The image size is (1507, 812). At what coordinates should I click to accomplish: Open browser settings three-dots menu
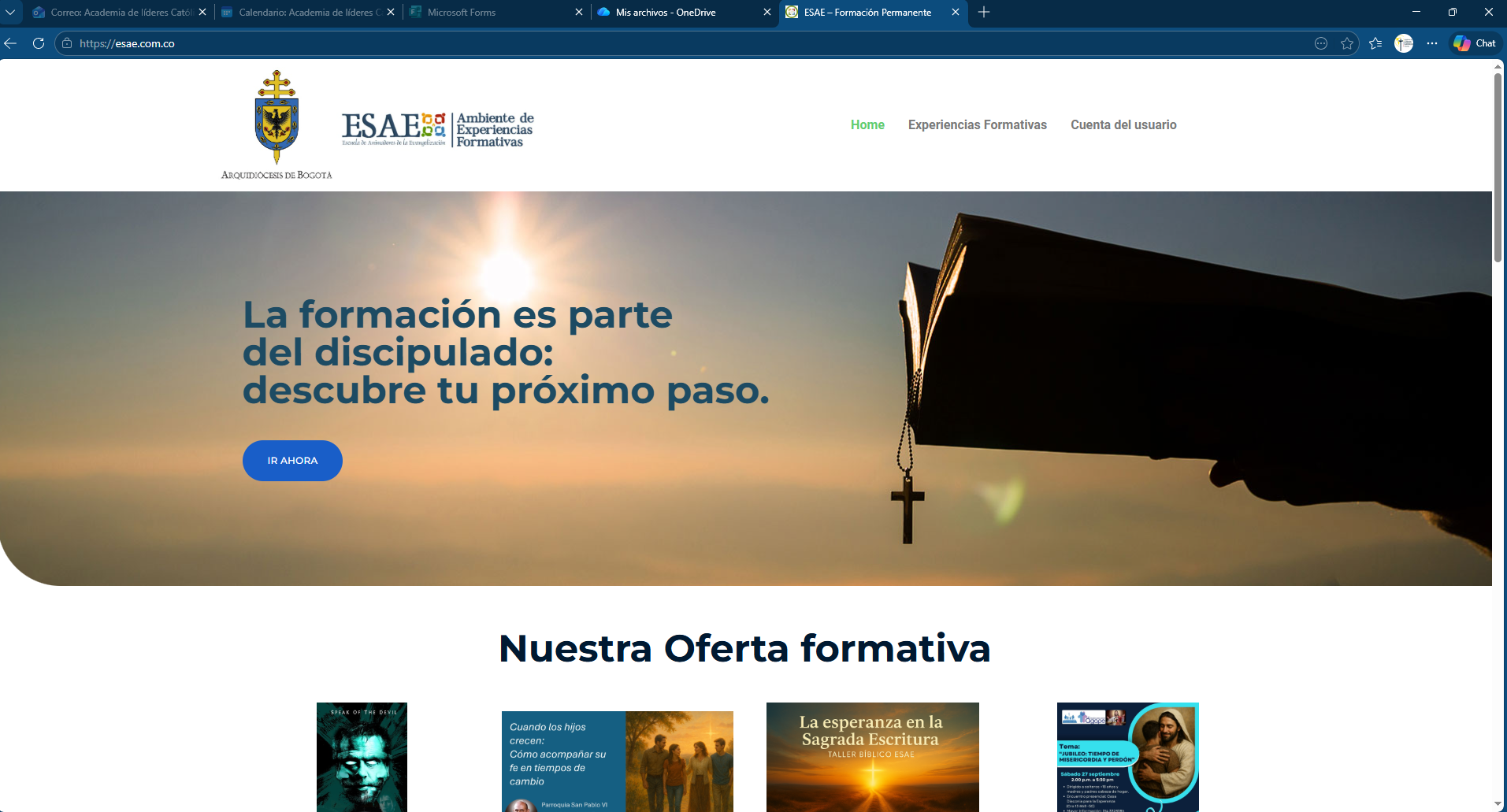coord(1431,43)
